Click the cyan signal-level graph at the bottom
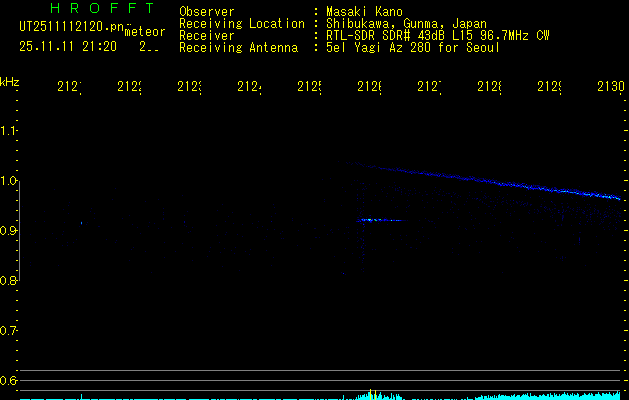Screen dimensions: 629x400 (321, 396)
